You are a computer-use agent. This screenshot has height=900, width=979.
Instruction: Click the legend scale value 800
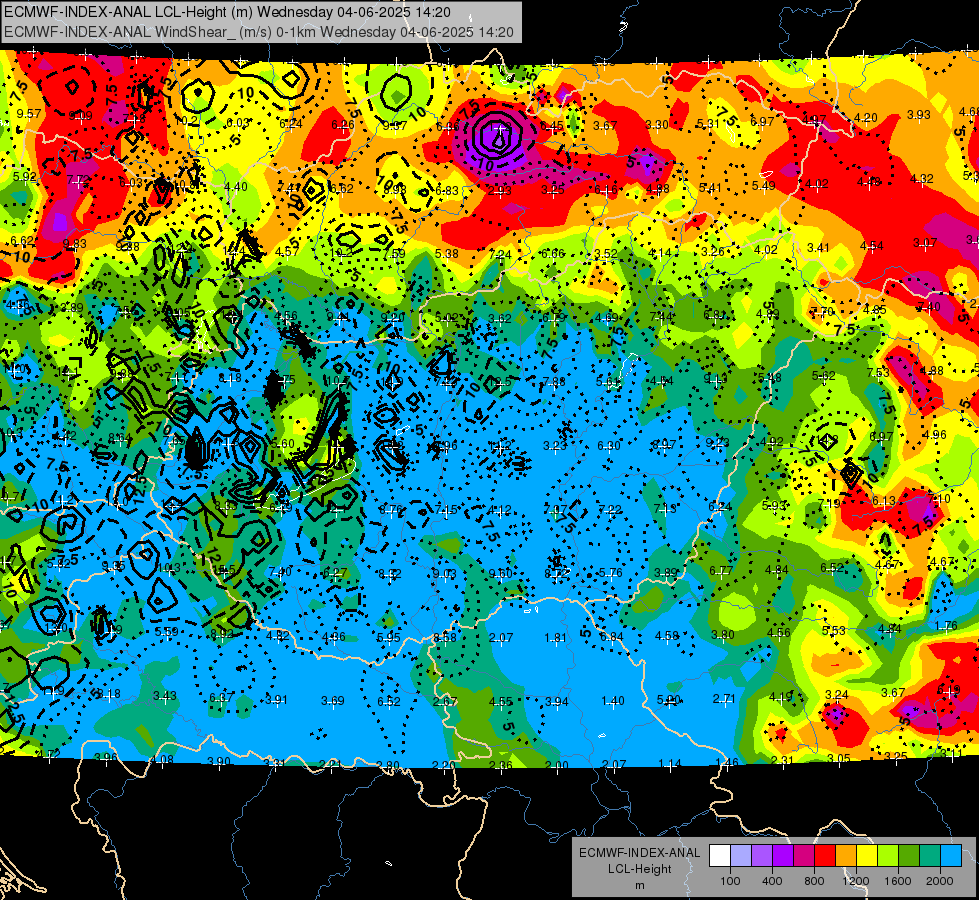click(x=814, y=881)
